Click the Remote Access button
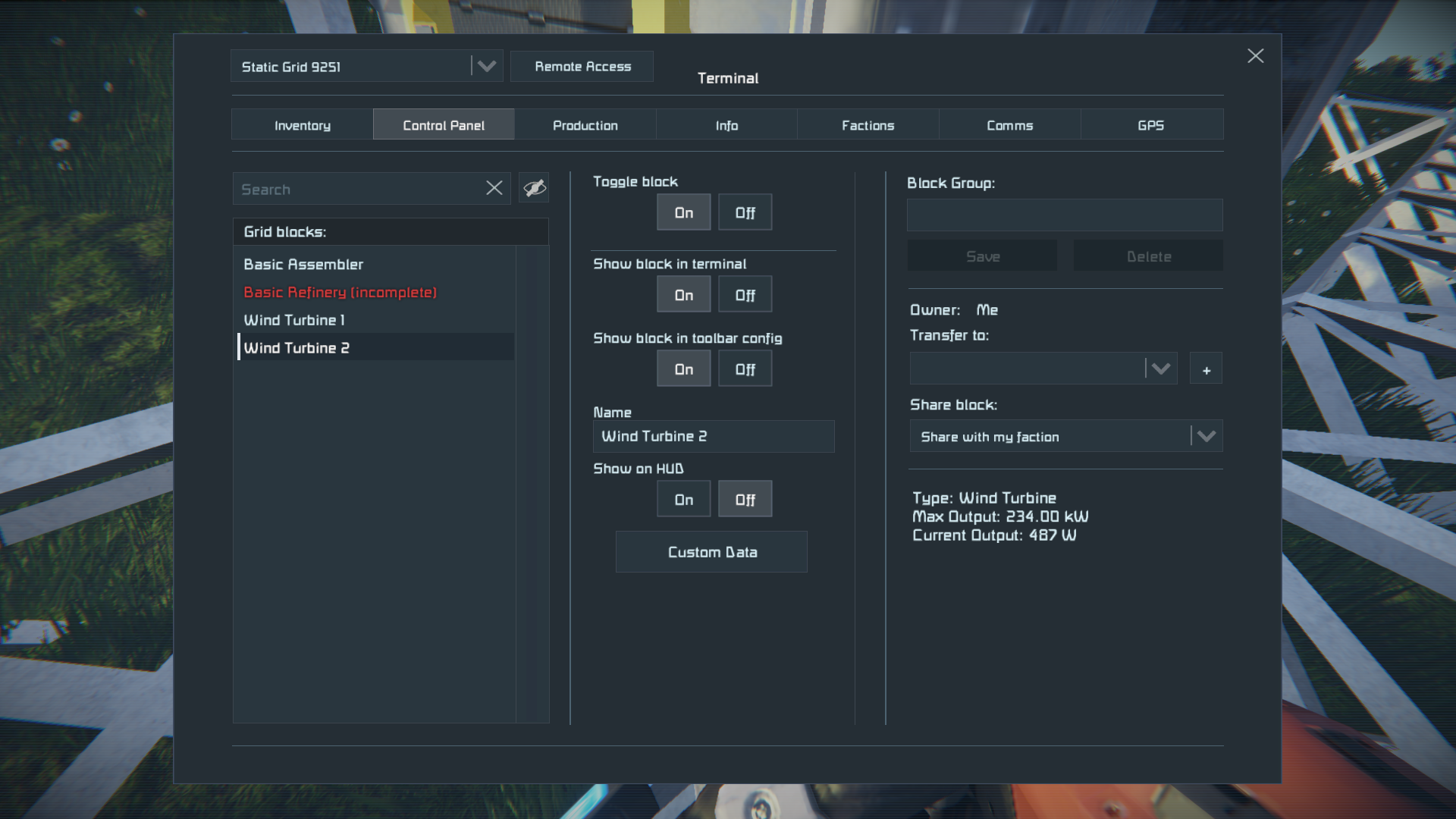The height and width of the screenshot is (819, 1456). pos(582,67)
